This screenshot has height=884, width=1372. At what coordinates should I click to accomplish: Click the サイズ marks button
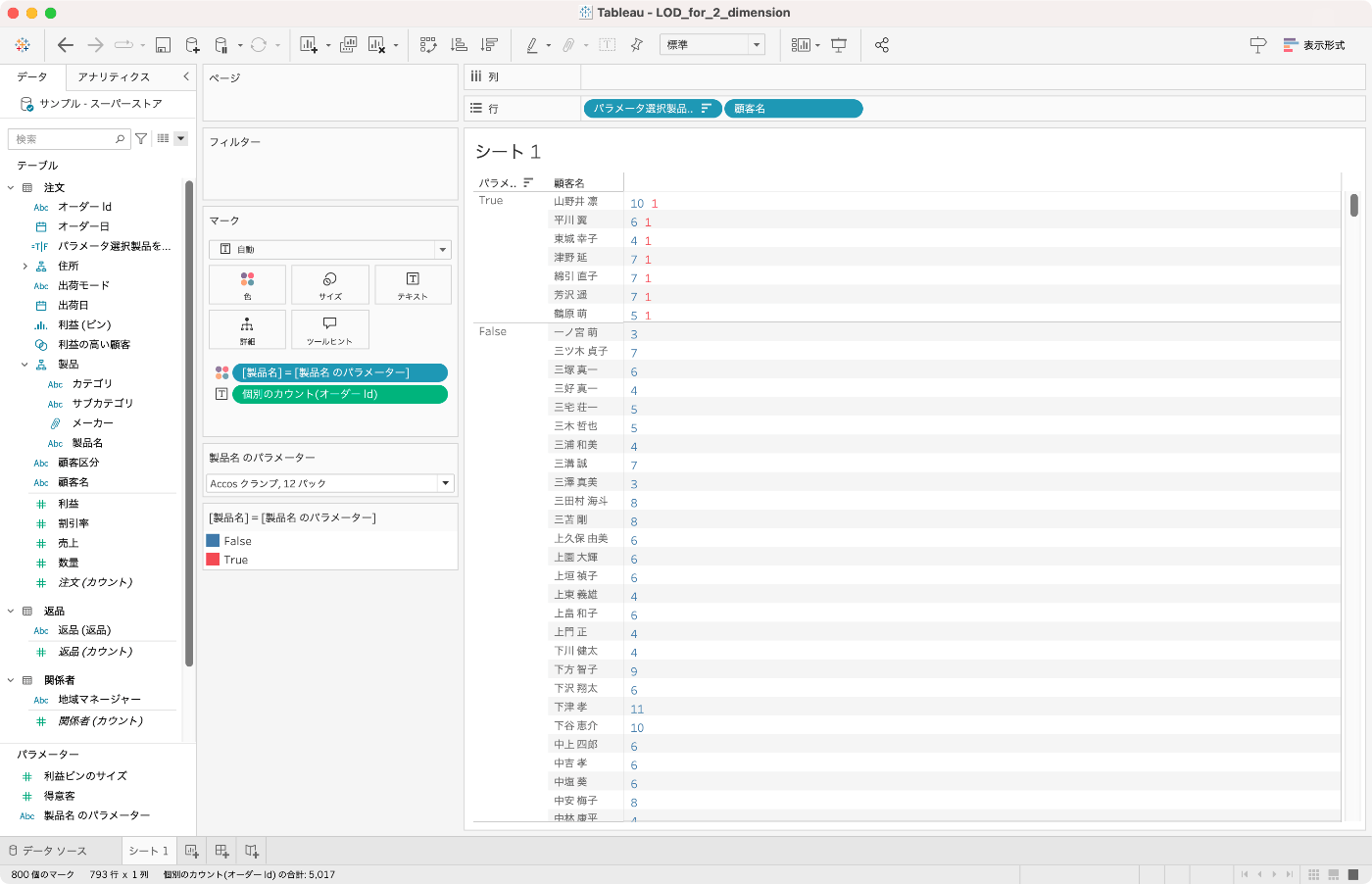coord(330,285)
